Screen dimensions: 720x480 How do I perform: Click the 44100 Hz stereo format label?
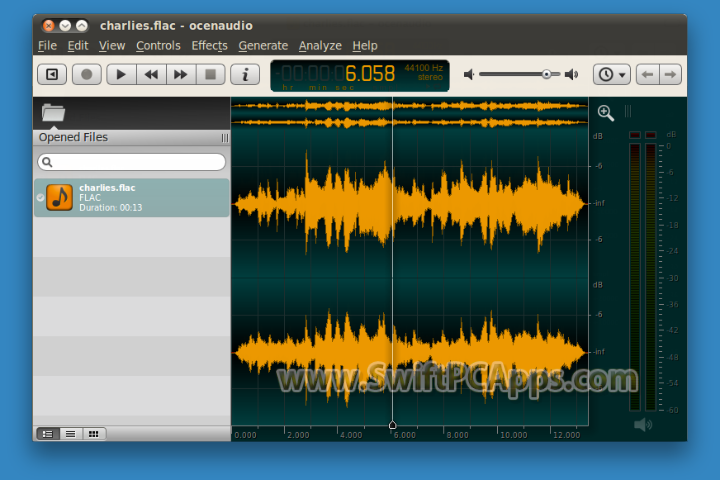[x=423, y=73]
